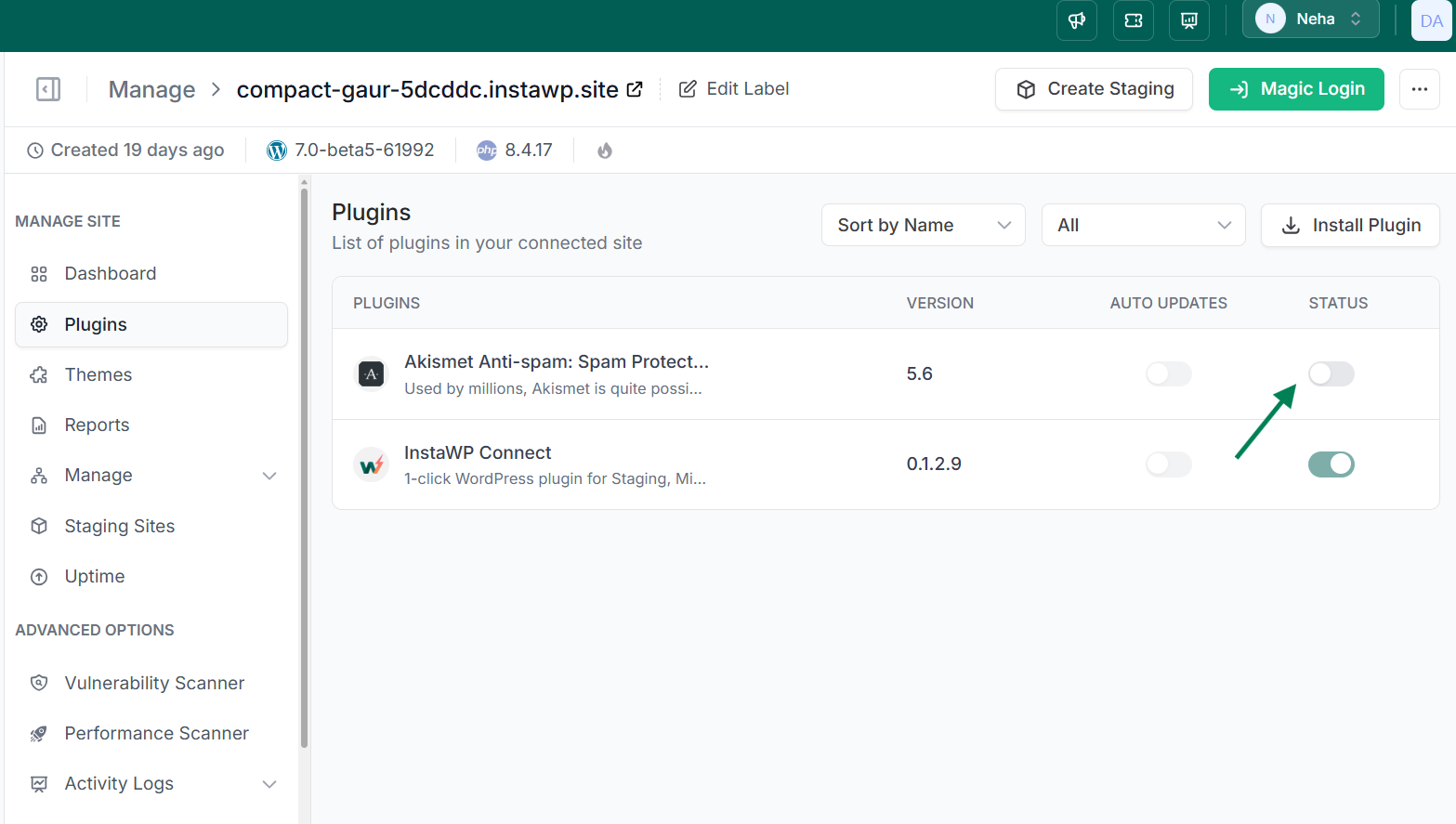Open the Sort by Name dropdown
Screen dimensions: 1456x824
coord(923,225)
